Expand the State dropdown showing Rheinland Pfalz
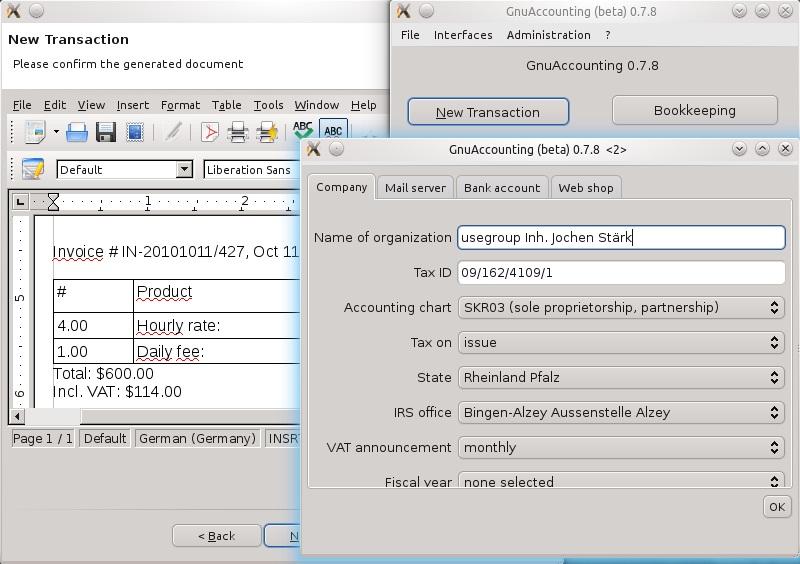The image size is (800, 564). 621,377
